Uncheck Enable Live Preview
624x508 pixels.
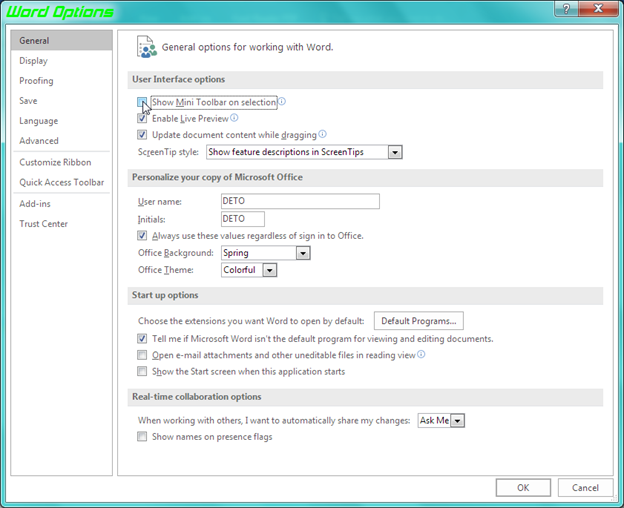pos(142,119)
